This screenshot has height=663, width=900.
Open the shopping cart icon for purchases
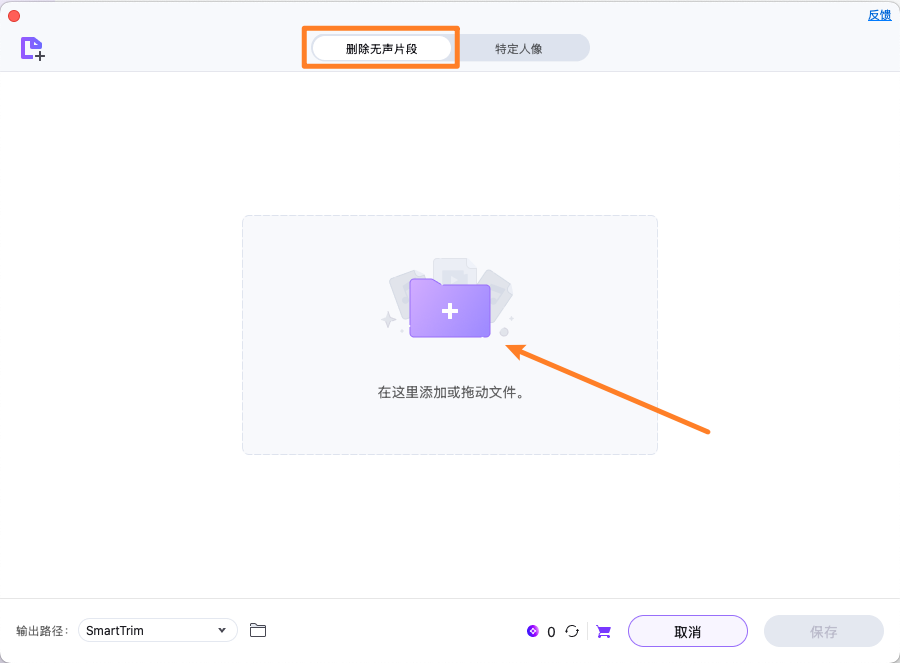(603, 631)
